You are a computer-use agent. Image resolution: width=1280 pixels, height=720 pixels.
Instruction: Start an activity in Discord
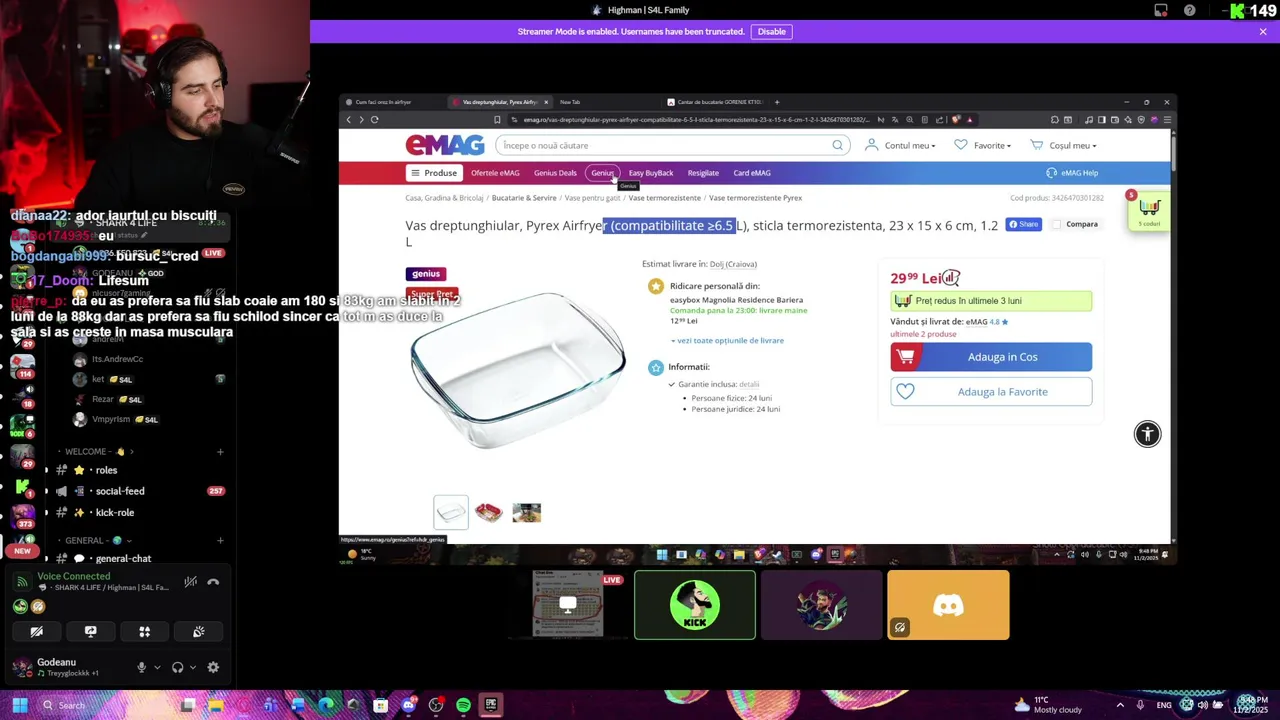click(144, 632)
